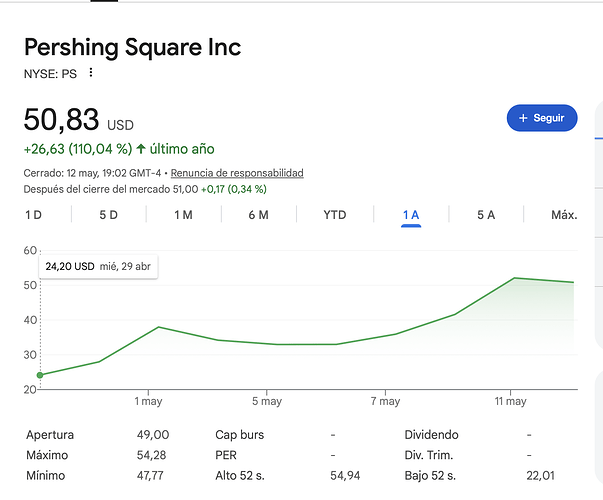Click the Dividendo label
603x500 pixels.
(x=431, y=435)
